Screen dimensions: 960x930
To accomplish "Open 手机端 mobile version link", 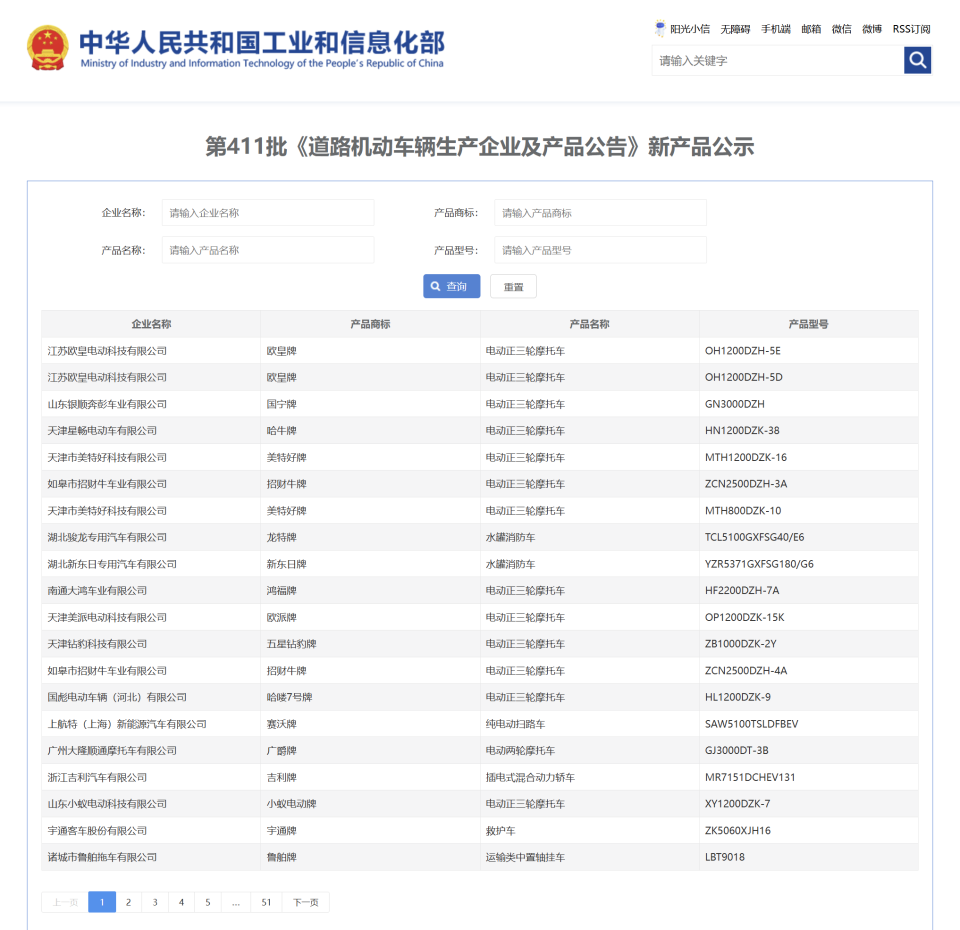I will (x=776, y=29).
